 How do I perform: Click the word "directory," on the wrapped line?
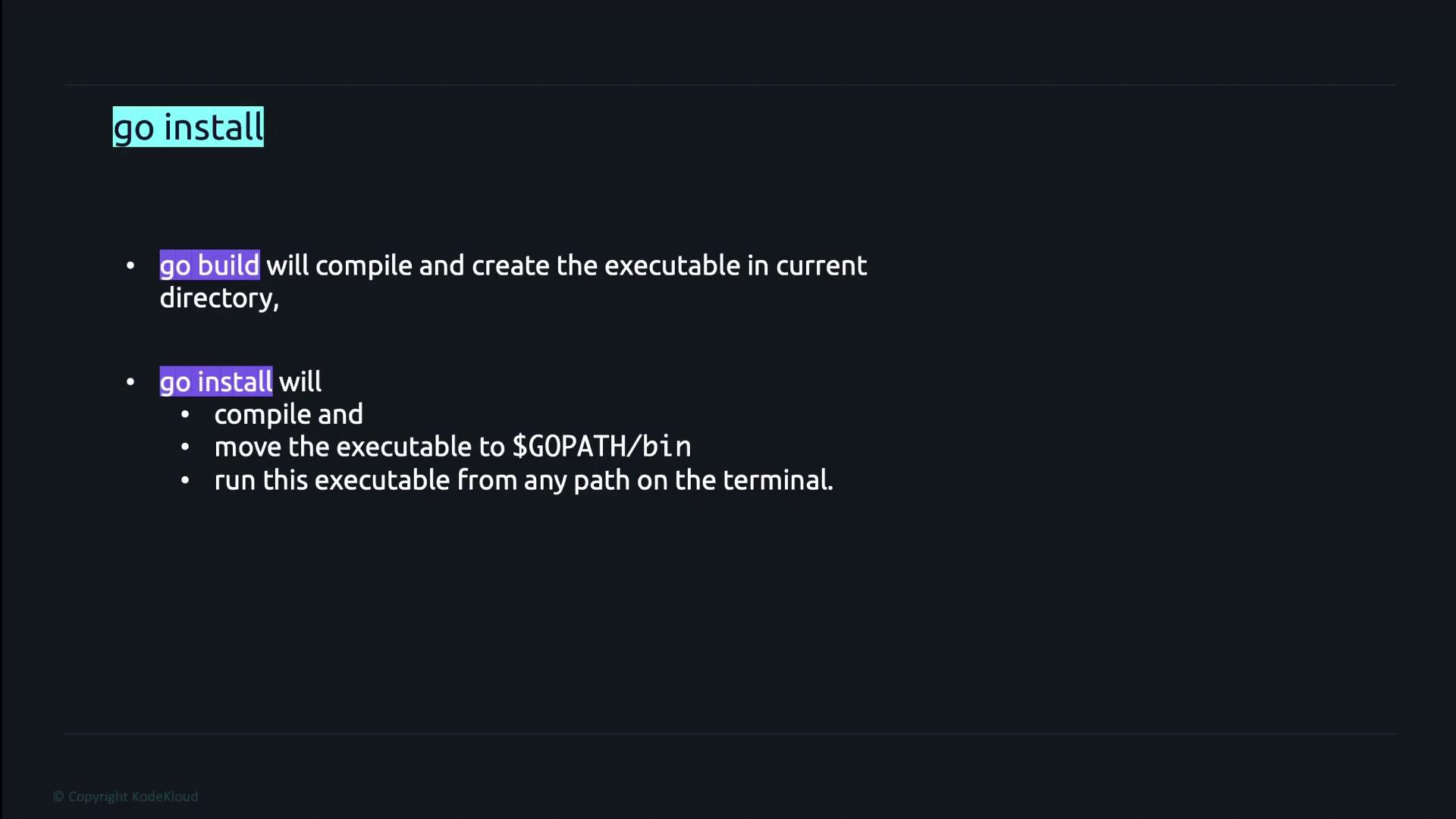pyautogui.click(x=219, y=298)
